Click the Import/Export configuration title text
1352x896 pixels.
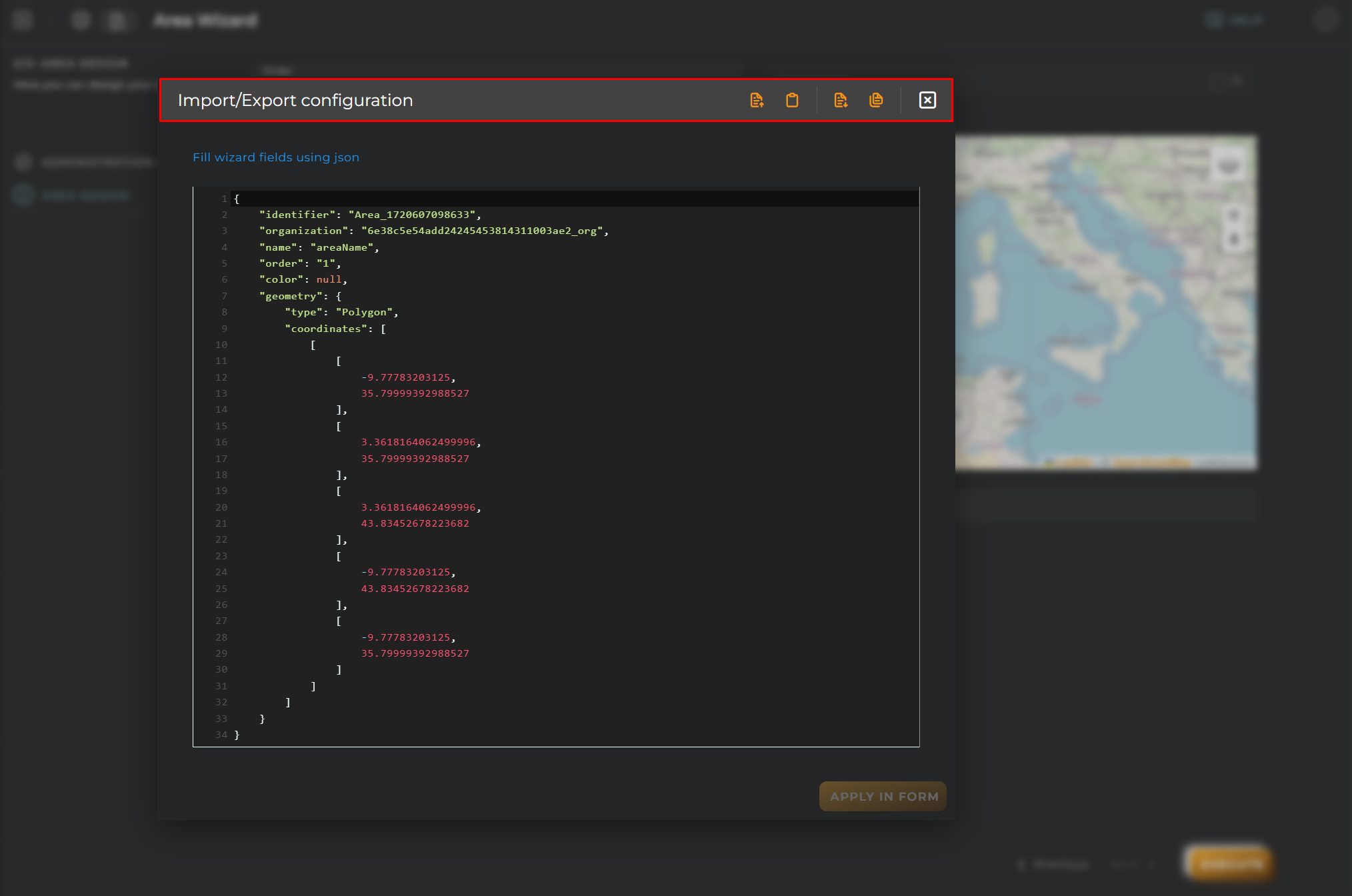(x=295, y=100)
